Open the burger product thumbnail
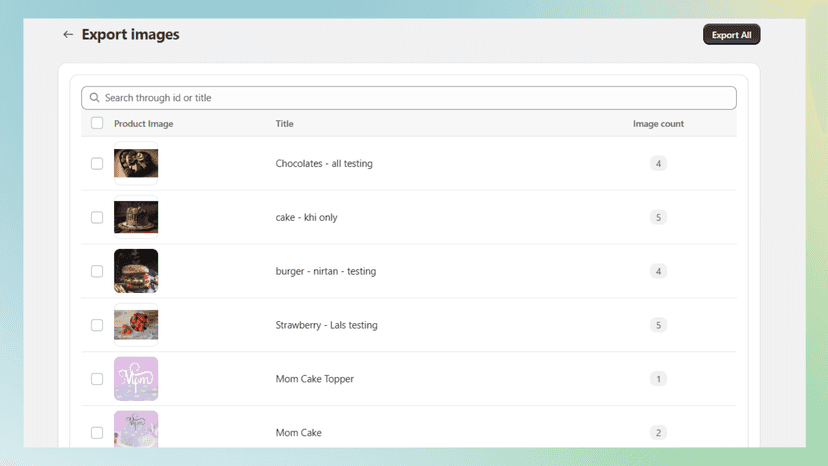The image size is (828, 466). click(136, 271)
